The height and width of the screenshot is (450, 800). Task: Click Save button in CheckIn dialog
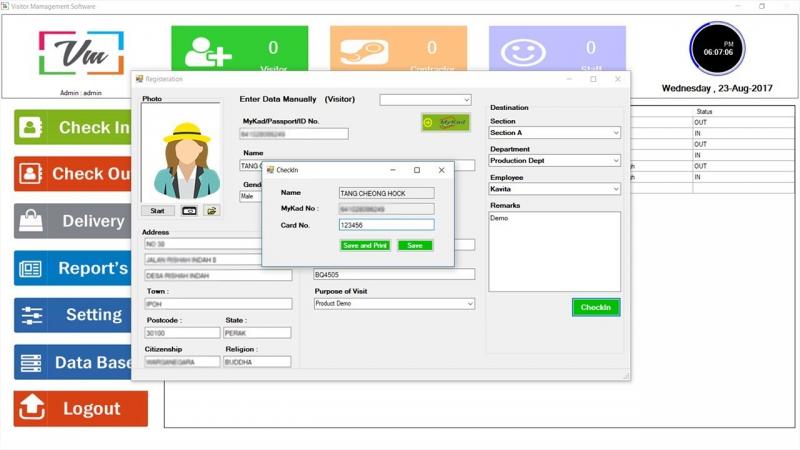click(415, 245)
